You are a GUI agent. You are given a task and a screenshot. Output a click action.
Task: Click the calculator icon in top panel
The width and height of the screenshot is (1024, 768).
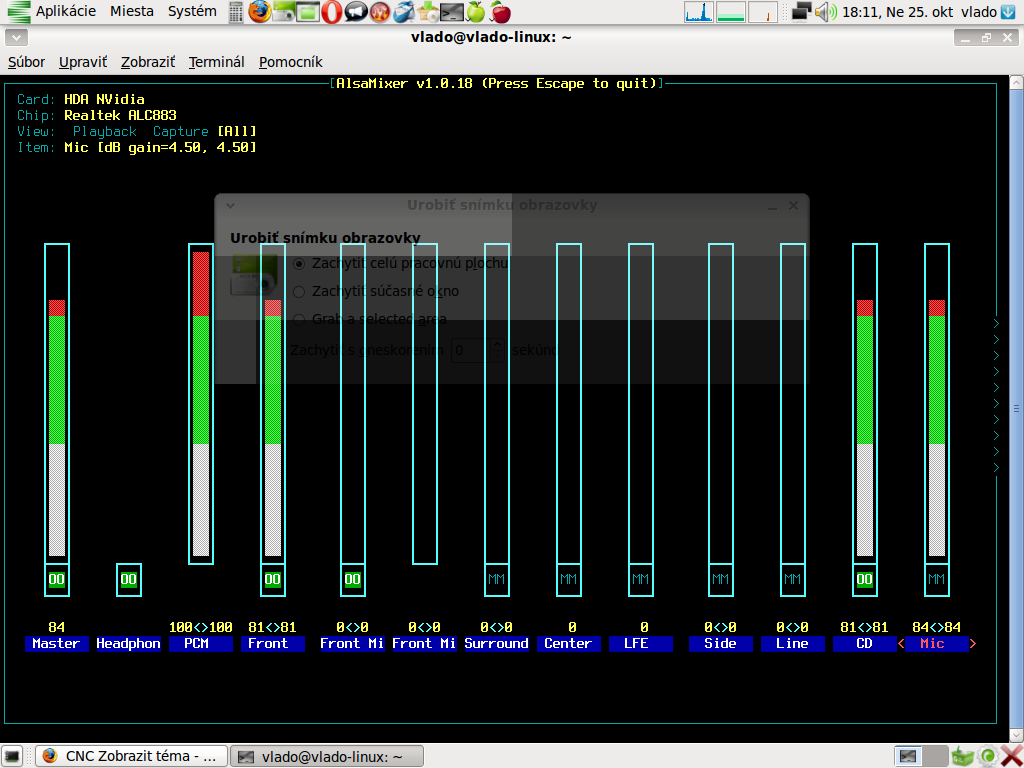coord(236,12)
